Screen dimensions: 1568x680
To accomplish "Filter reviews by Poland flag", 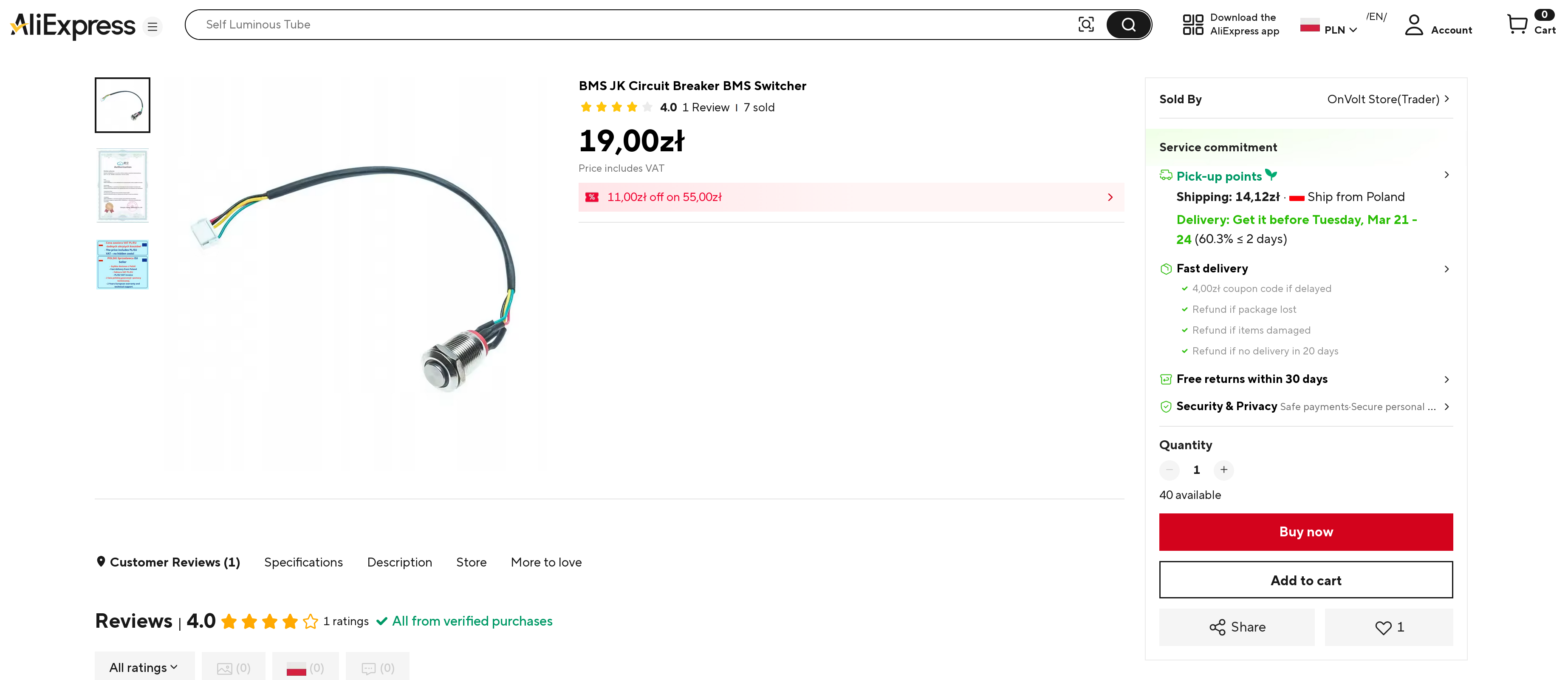I will tap(305, 668).
